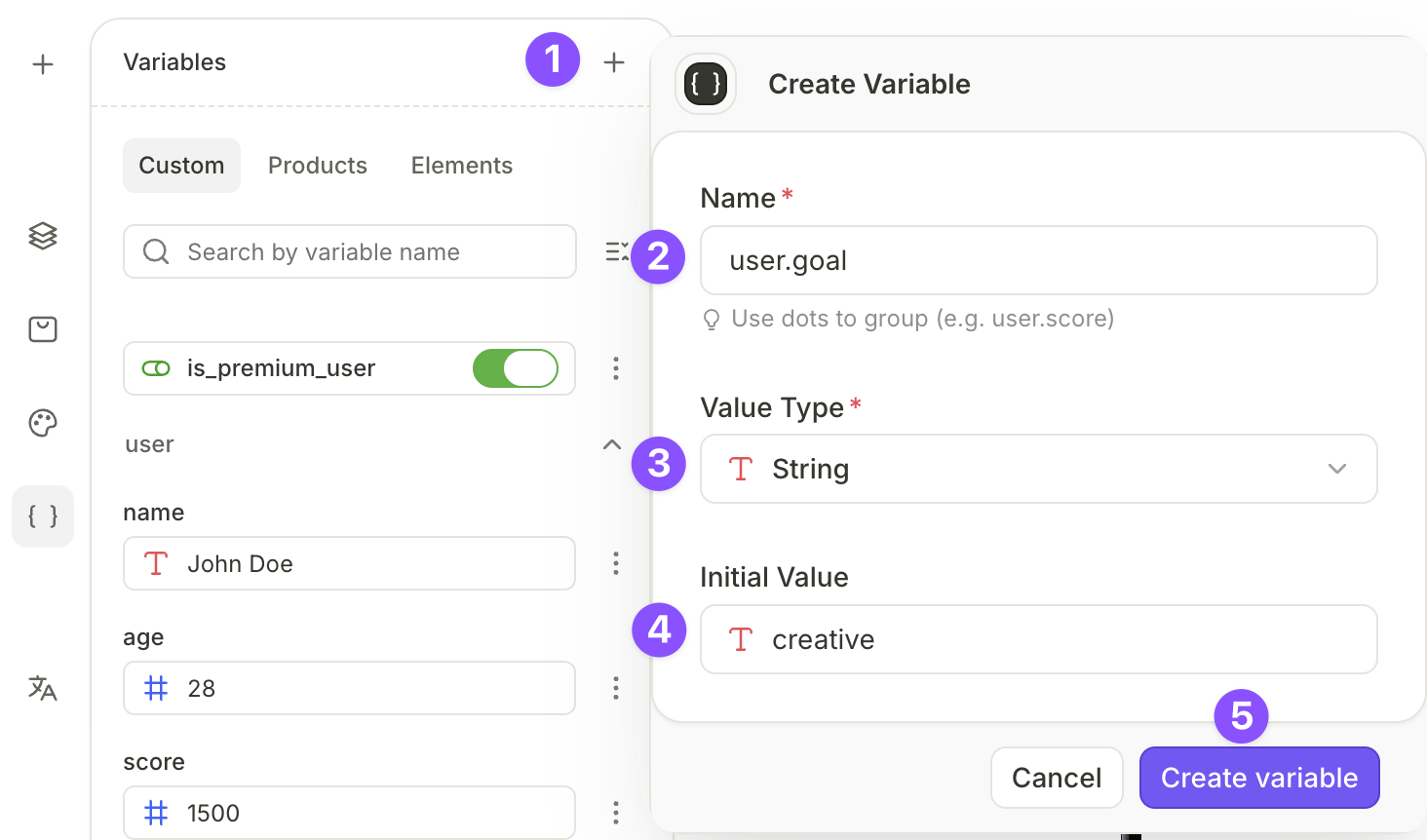The image size is (1427, 840).
Task: Click the Initial Value field with creative
Action: pyautogui.click(x=1039, y=639)
